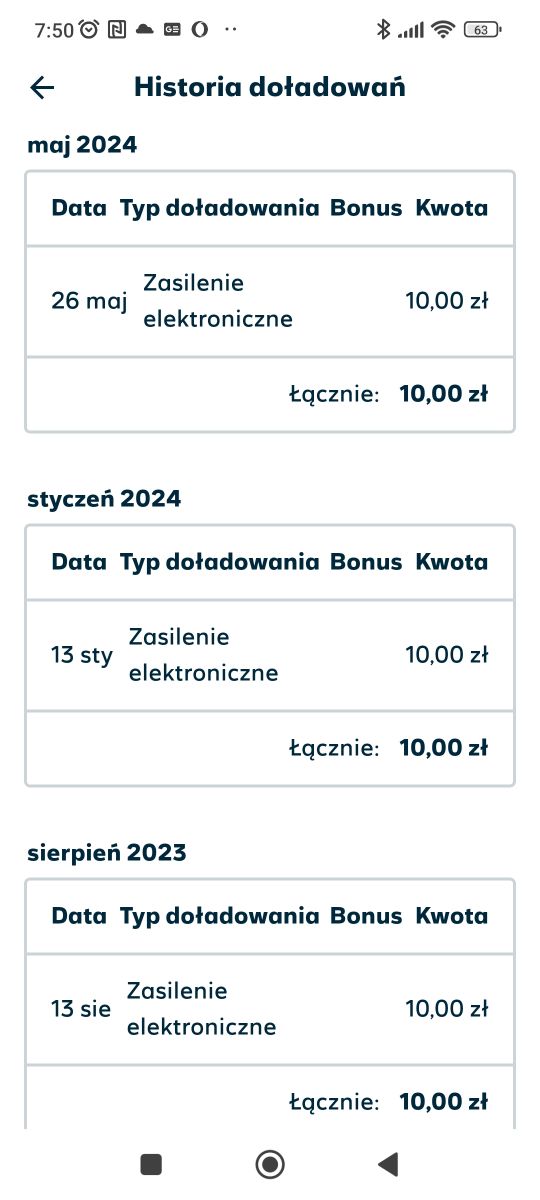
Task: Tap the back arrow icon
Action: coord(42,88)
